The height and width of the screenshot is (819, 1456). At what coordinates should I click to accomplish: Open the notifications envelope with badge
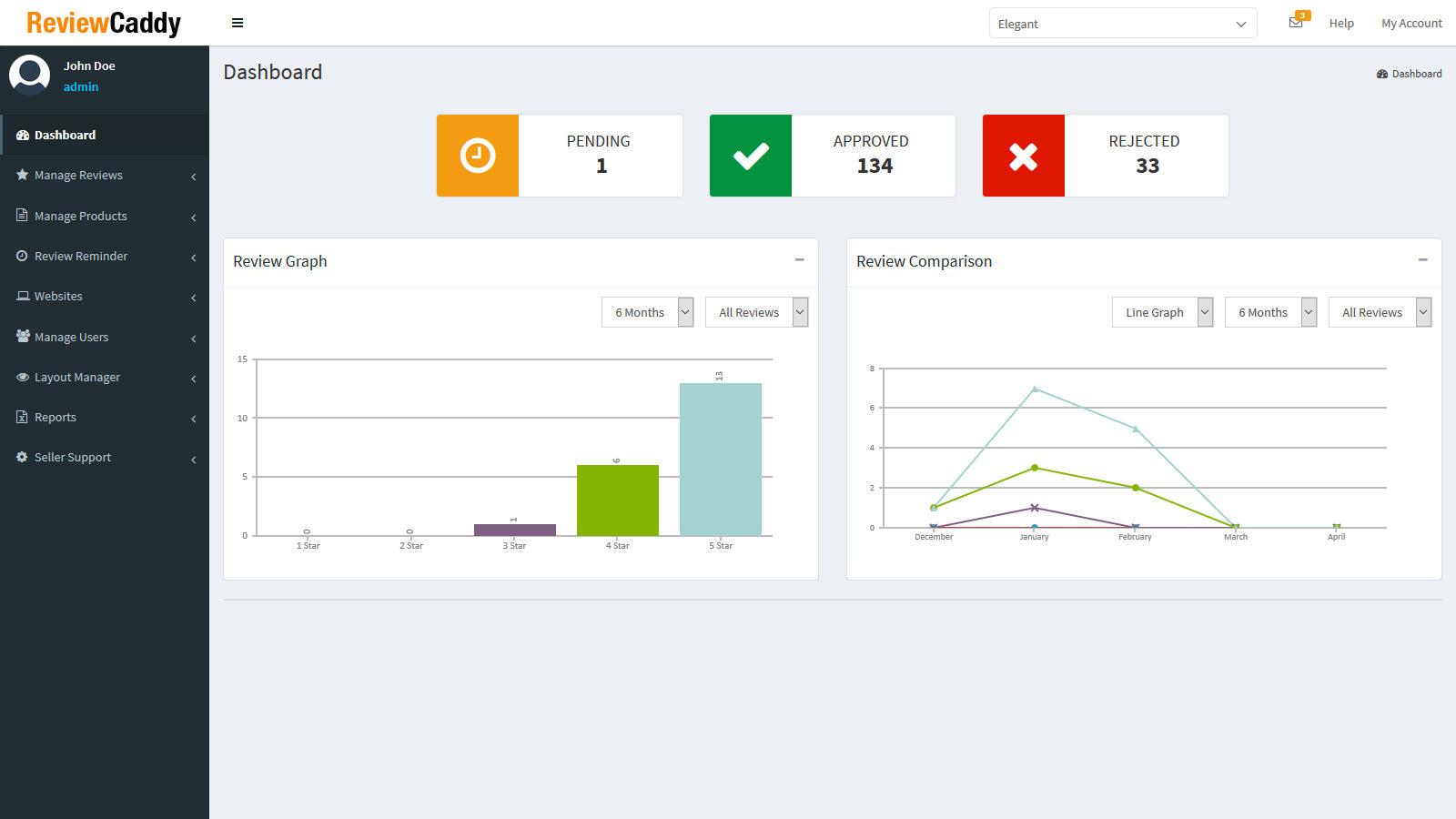(x=1296, y=23)
